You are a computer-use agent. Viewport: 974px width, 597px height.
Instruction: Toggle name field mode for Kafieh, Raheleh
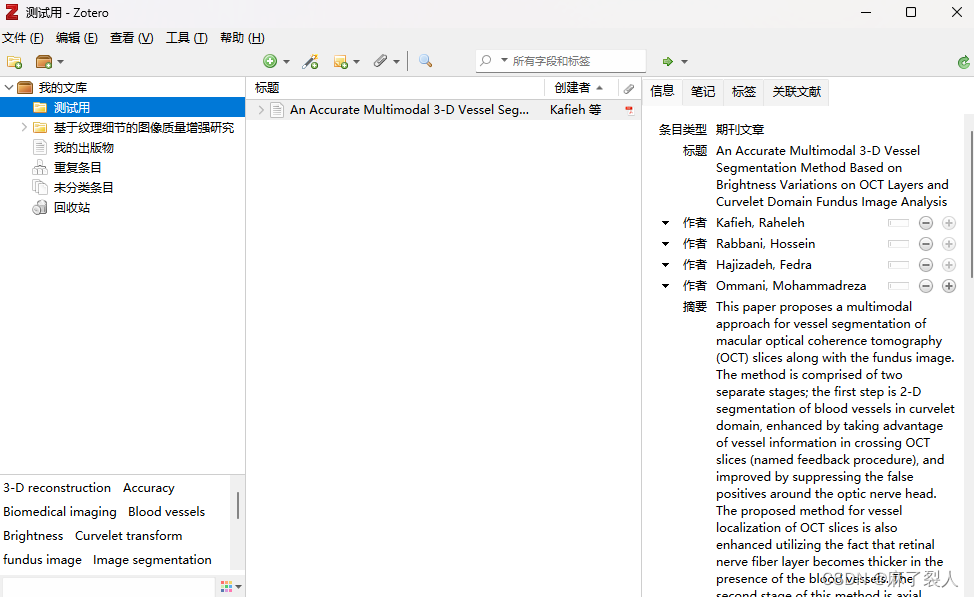coord(898,223)
